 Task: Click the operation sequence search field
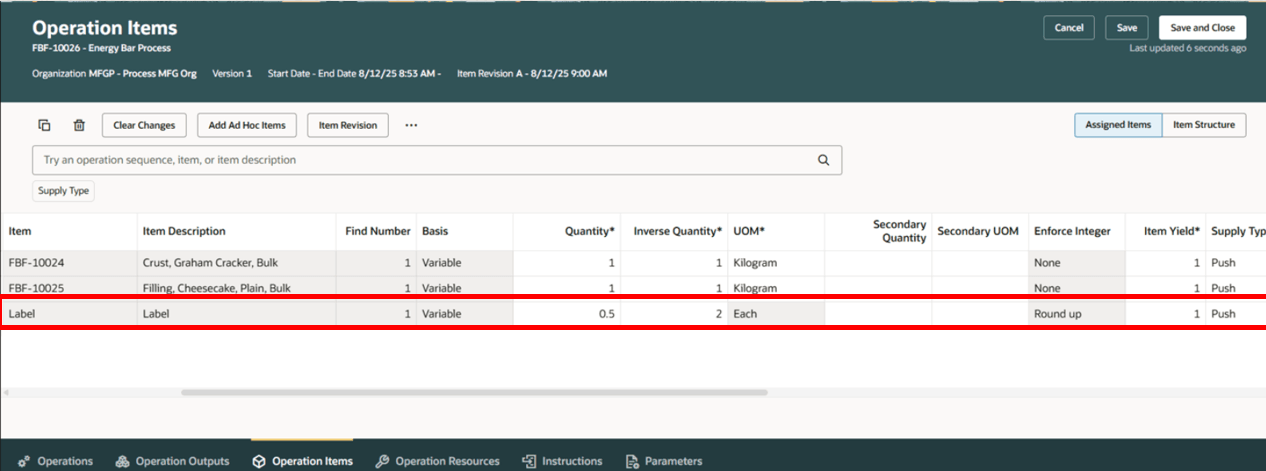click(x=437, y=160)
